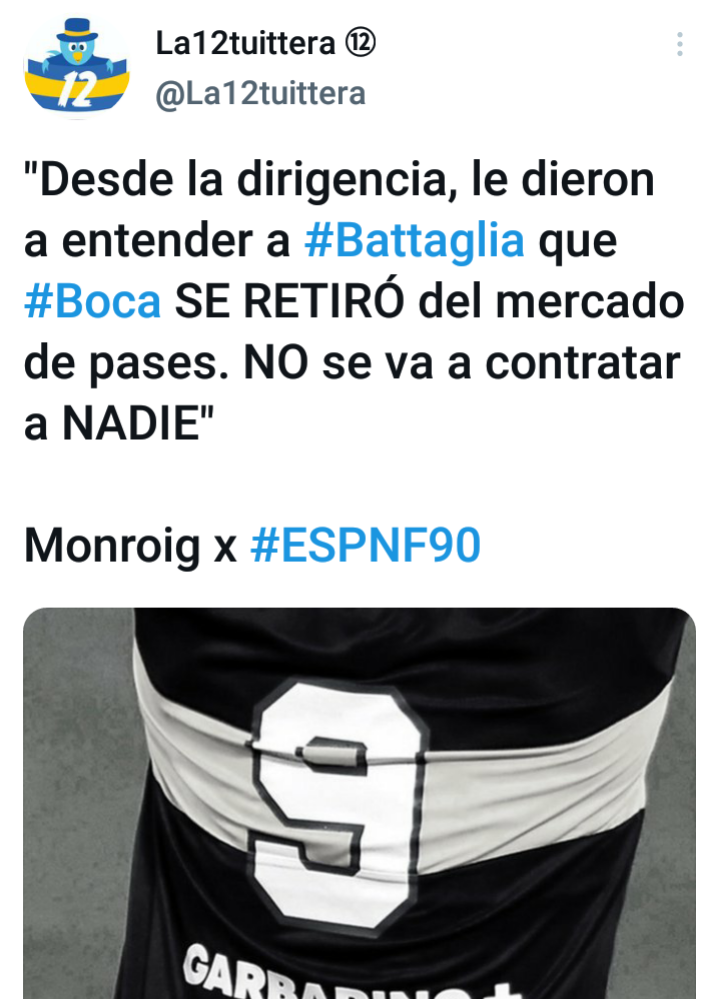Select the tweet text starting "Desde la dirigencia"
719x999 pixels.
tap(354, 302)
